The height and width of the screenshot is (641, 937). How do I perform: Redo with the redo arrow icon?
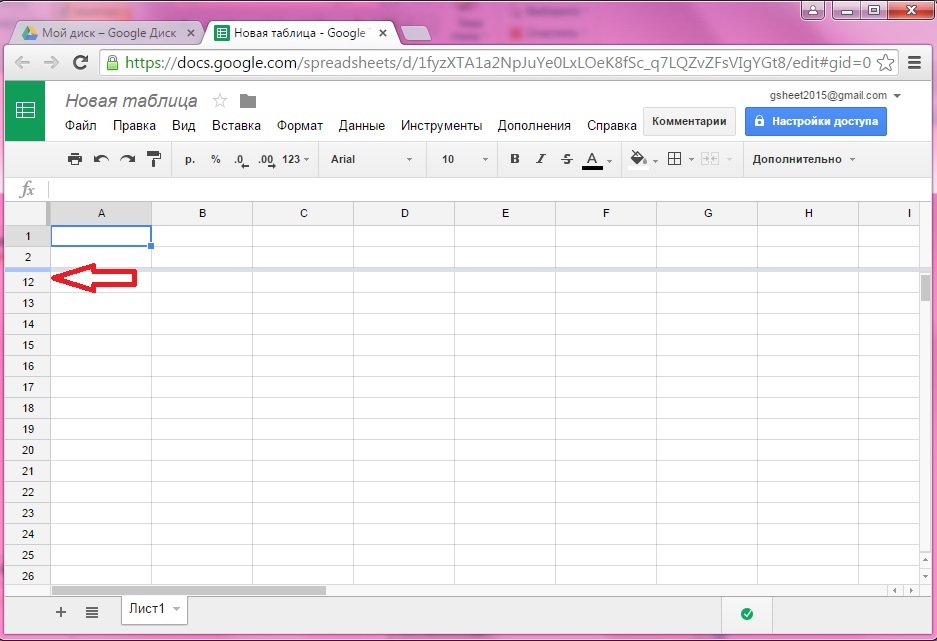[x=127, y=159]
